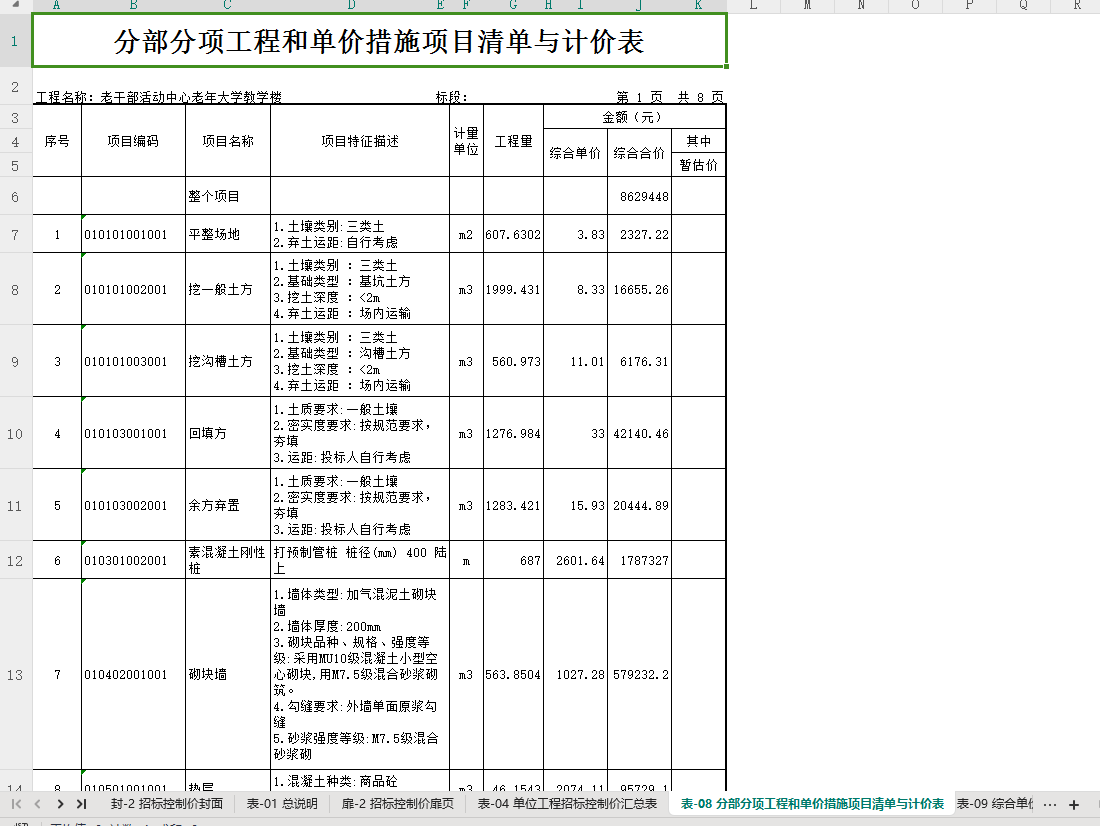Select code cell 010402001001
Viewport: 1100px width, 826px height.
coord(133,674)
